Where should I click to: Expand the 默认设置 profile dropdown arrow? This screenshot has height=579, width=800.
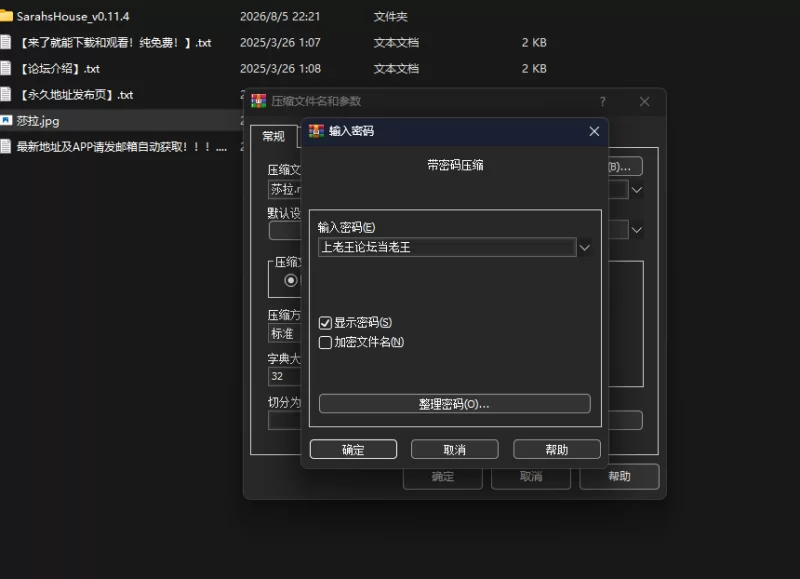637,230
